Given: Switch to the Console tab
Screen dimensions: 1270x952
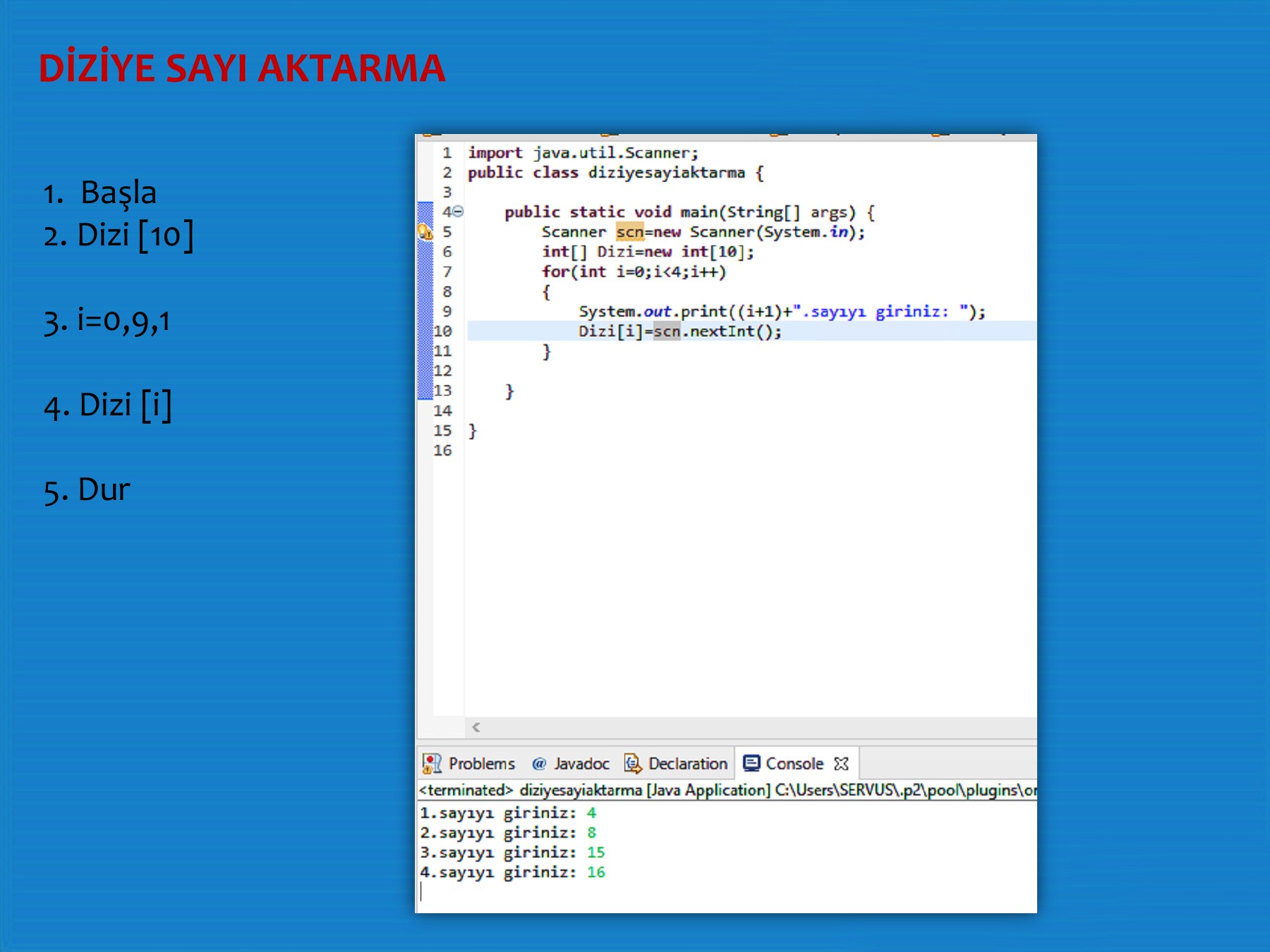Looking at the screenshot, I should [794, 764].
